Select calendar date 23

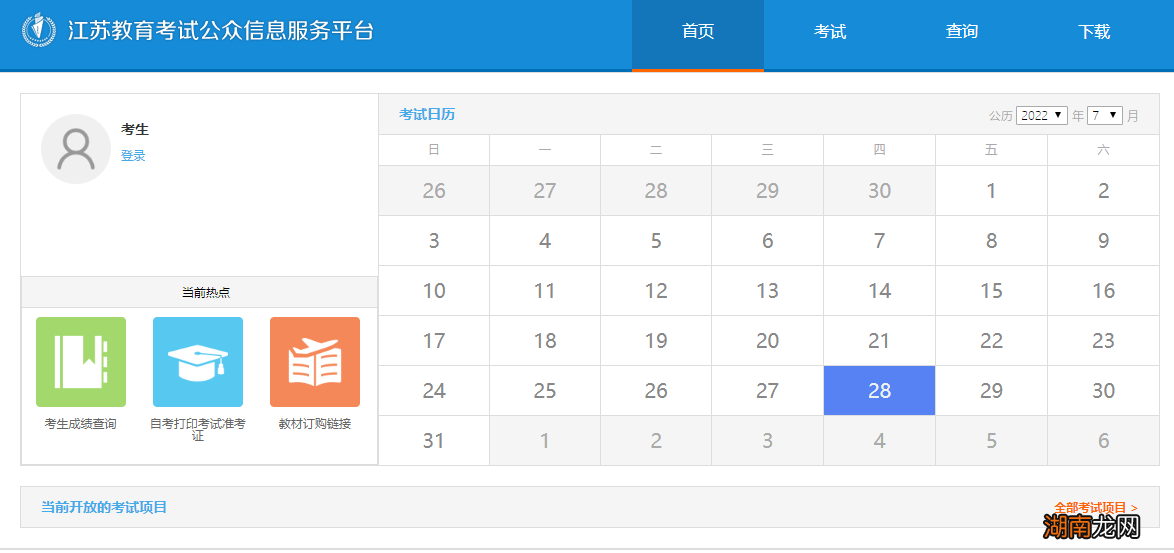1104,340
